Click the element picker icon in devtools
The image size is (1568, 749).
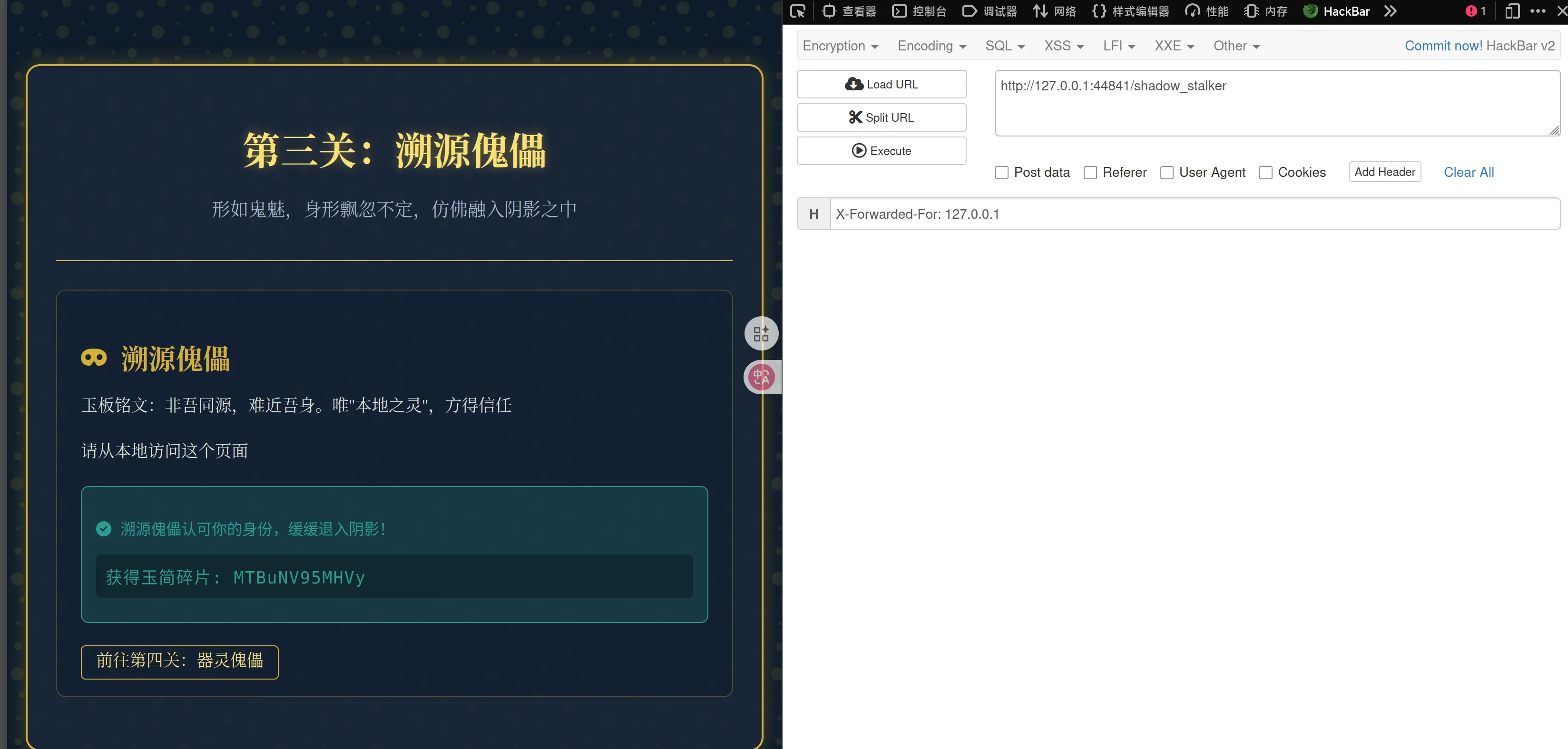(797, 11)
